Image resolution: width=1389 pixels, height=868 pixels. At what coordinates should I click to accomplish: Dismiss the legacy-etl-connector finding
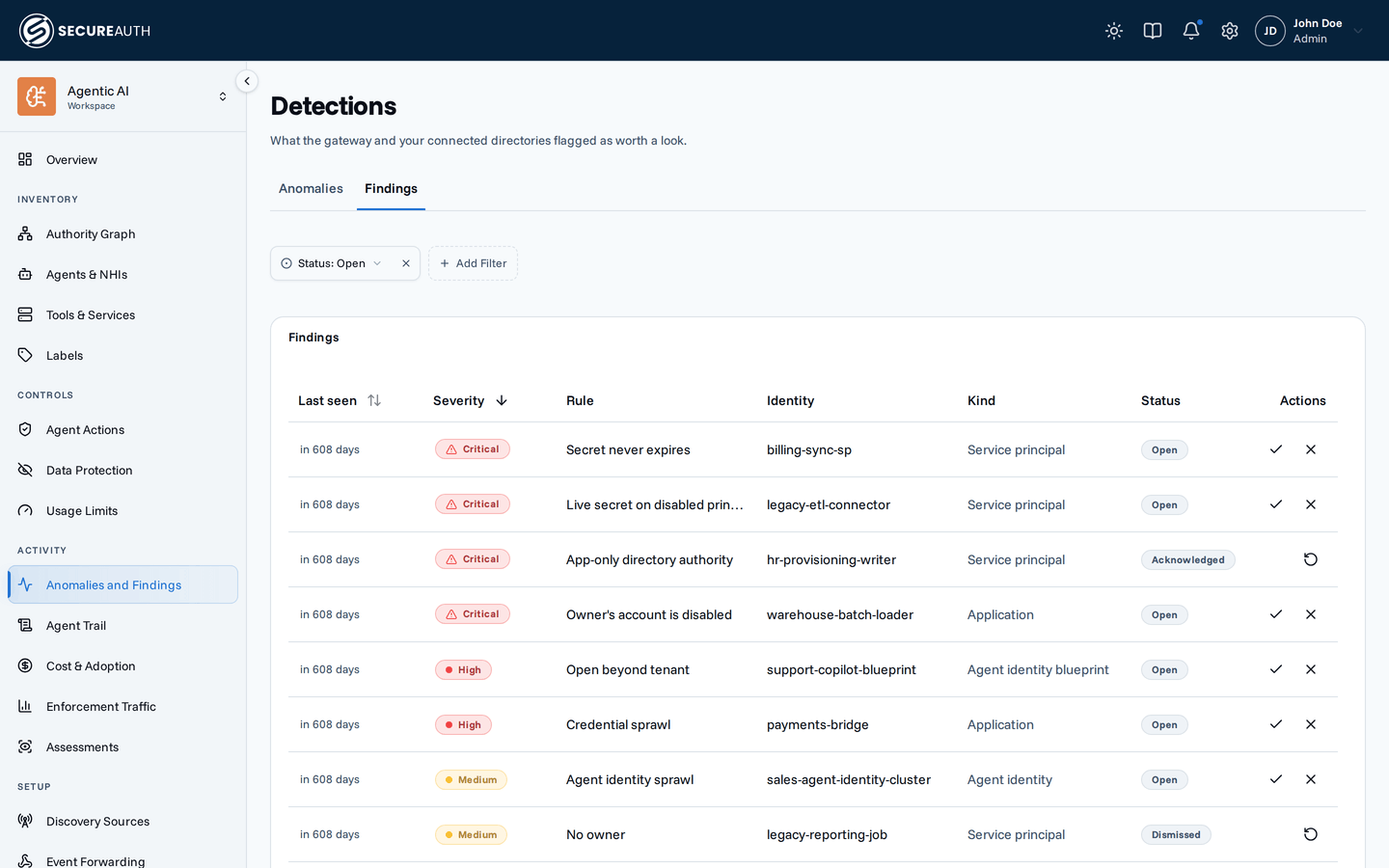coord(1311,504)
